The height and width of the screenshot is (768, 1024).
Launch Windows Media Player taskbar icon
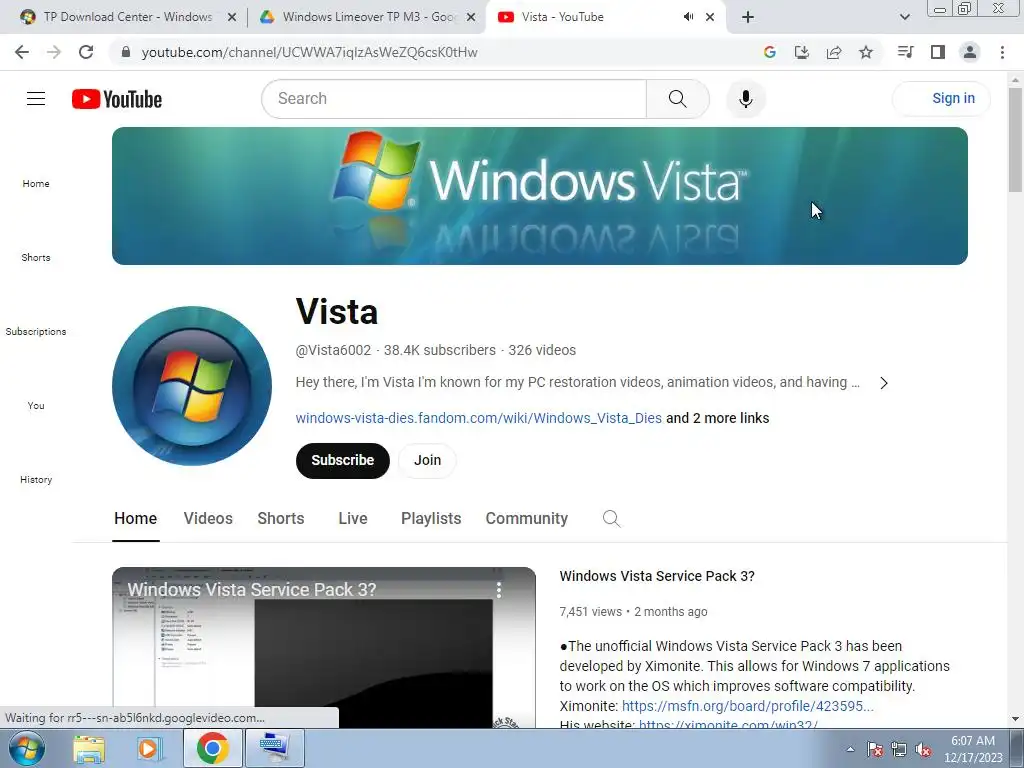point(150,749)
